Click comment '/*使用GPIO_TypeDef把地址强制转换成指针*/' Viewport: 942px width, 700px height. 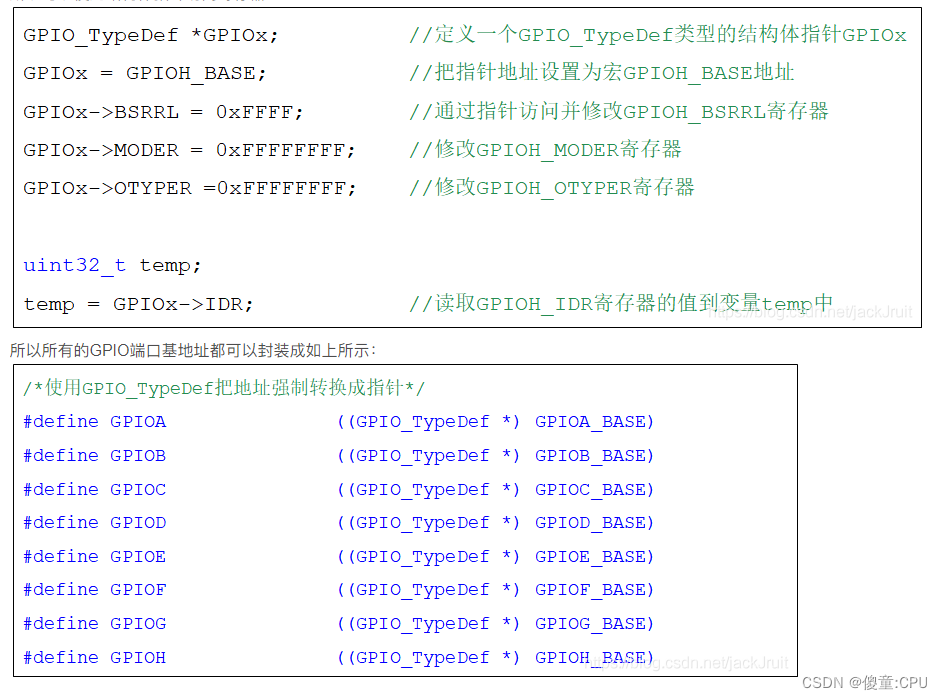(223, 388)
